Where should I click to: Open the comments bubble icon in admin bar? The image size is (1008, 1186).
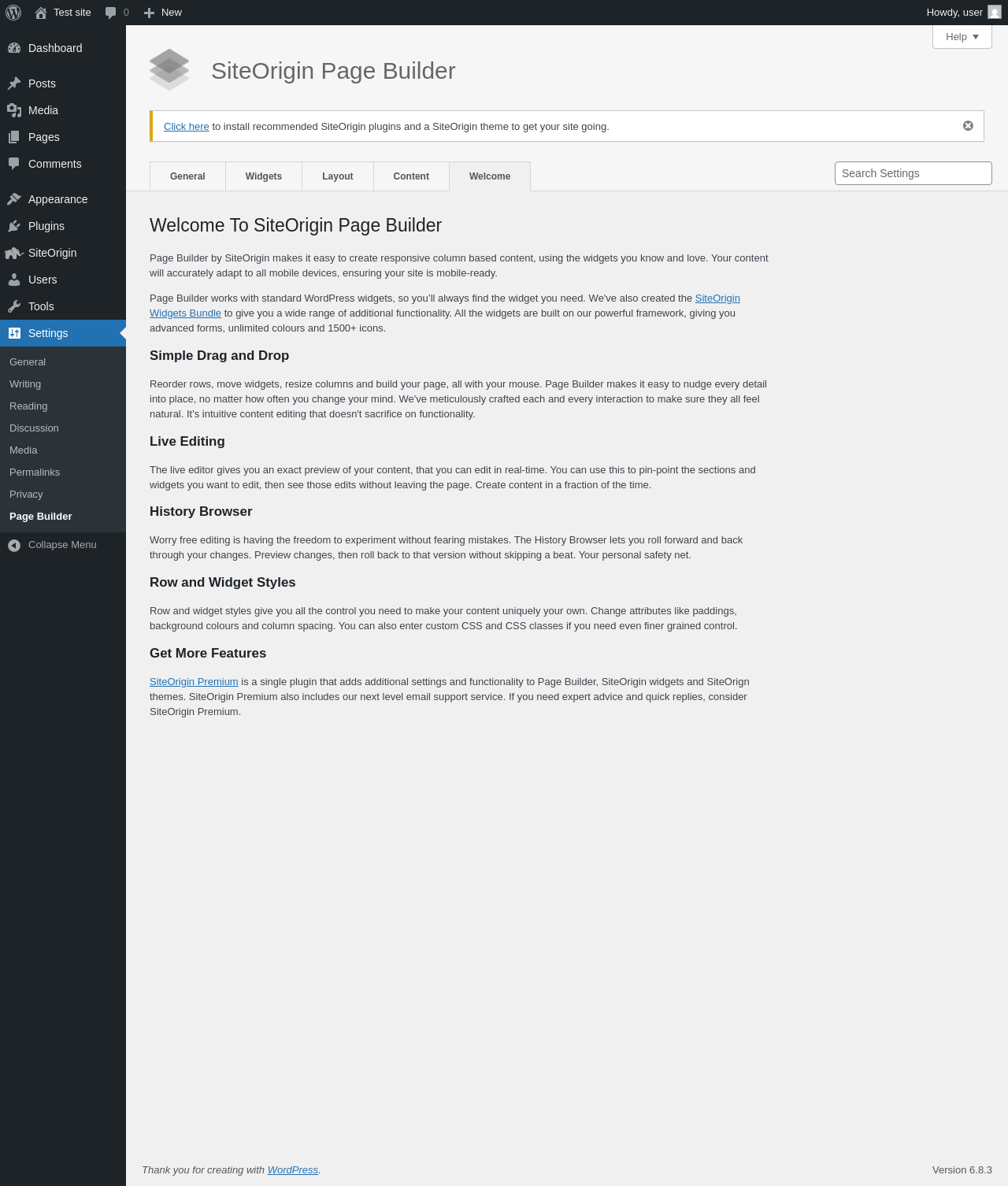111,13
